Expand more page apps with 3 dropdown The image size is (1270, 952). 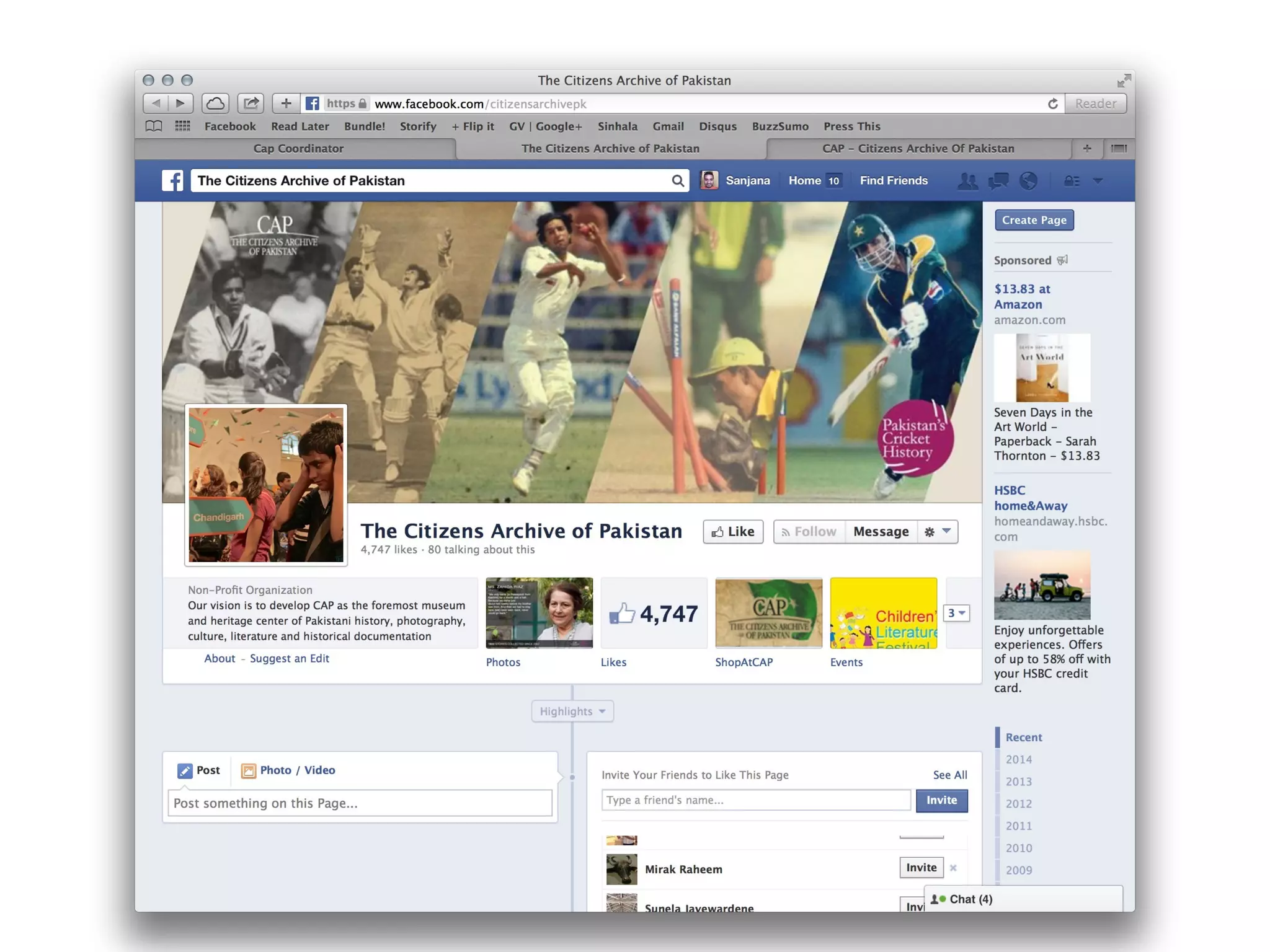[956, 613]
